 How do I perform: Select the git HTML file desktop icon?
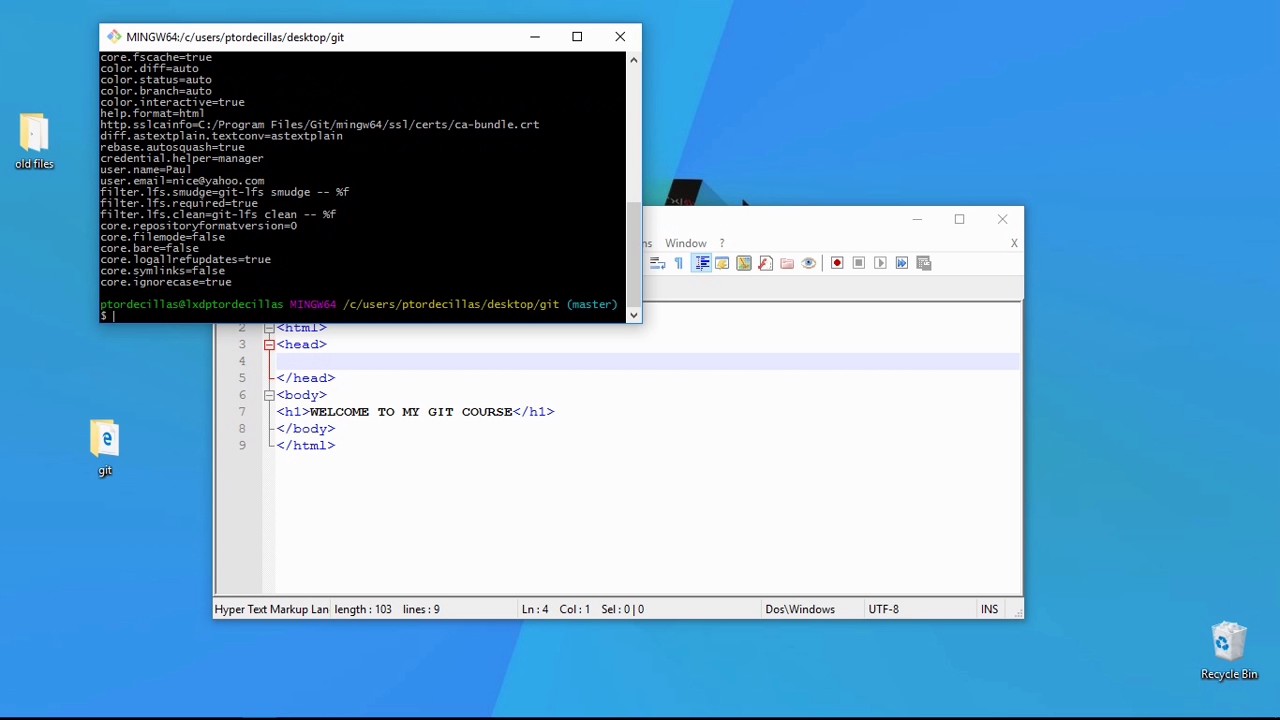pos(105,448)
